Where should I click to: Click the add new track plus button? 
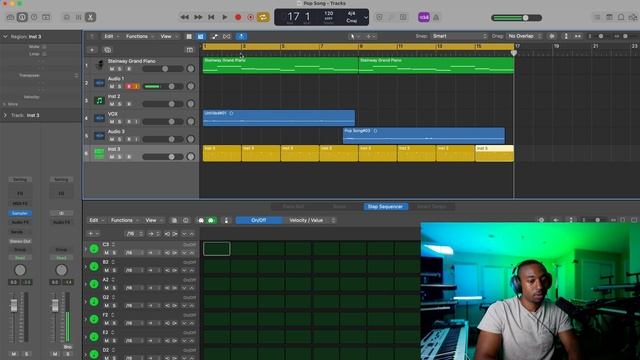[92, 50]
